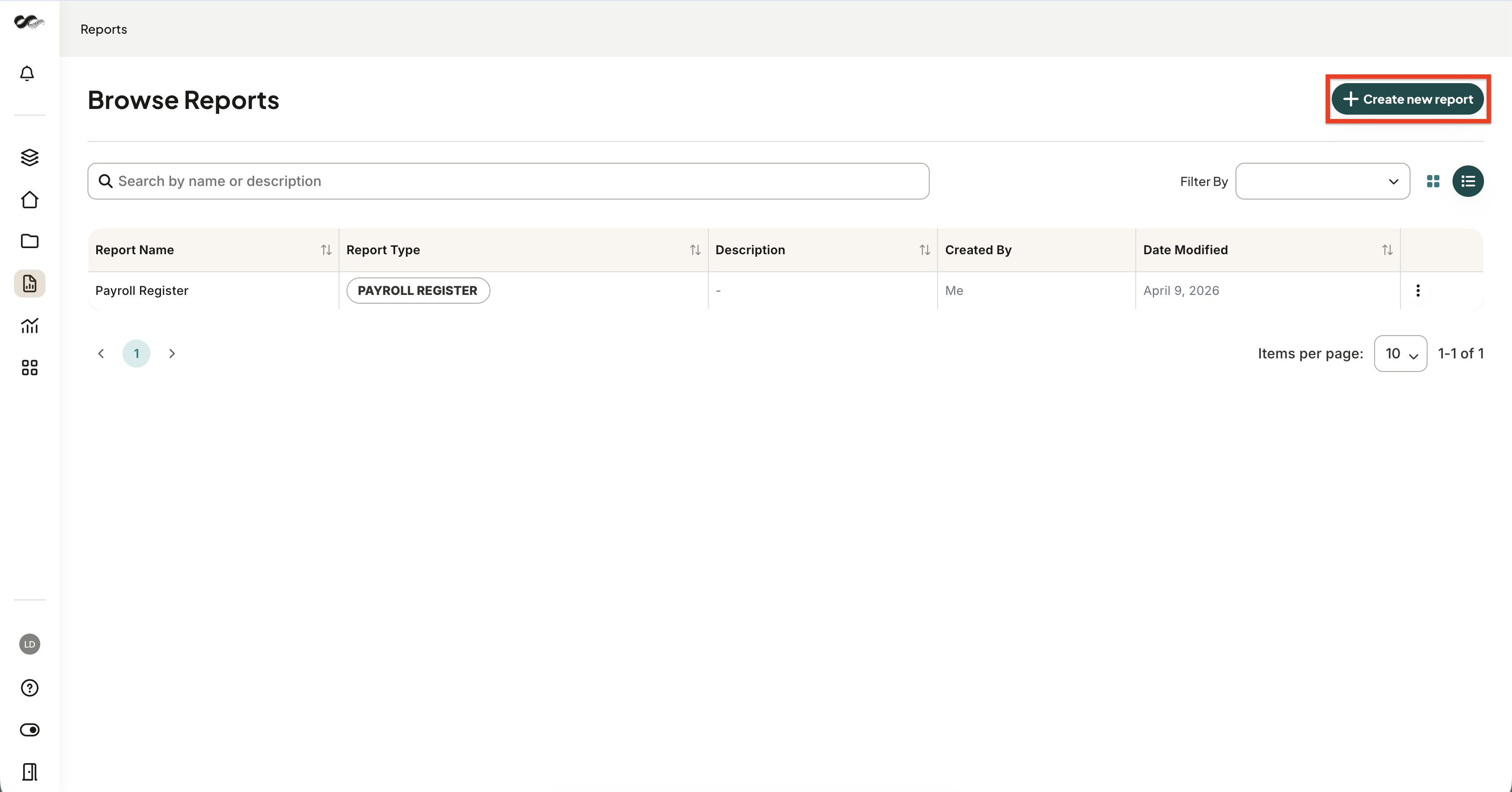This screenshot has width=1512, height=792.
Task: Focus the search by name or description field
Action: pyautogui.click(x=508, y=182)
